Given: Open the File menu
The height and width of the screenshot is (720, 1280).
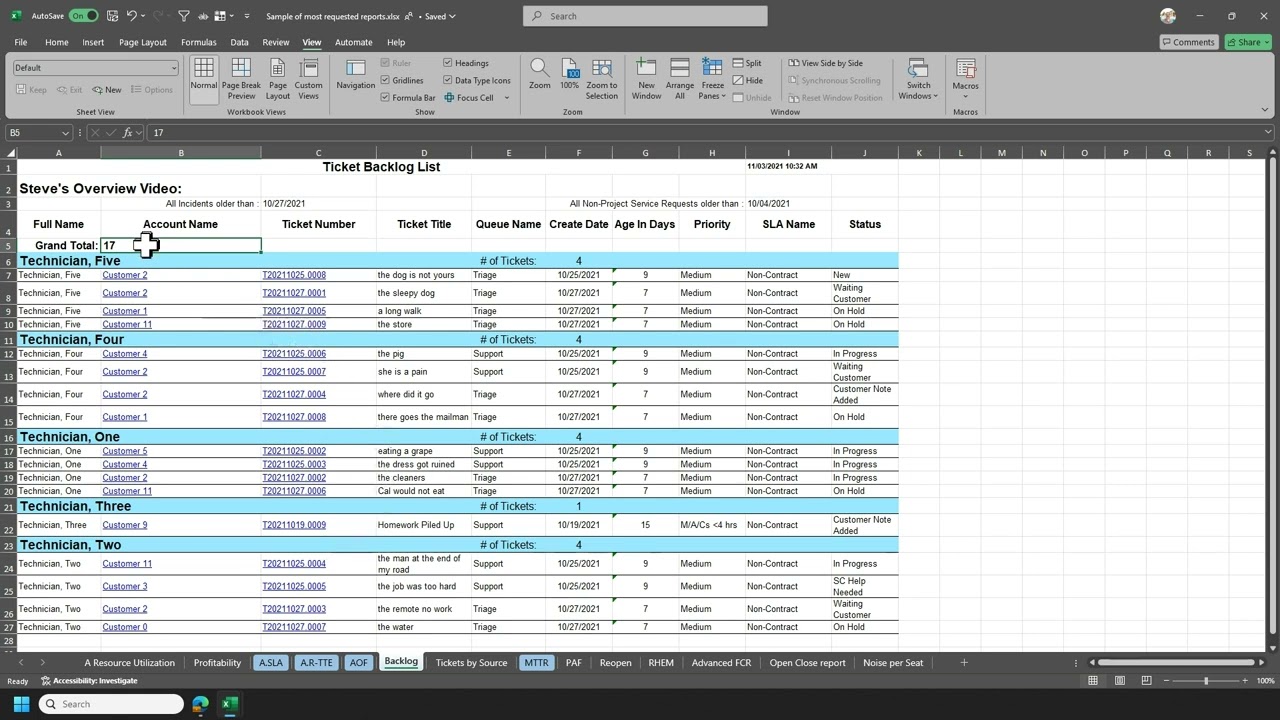Looking at the screenshot, I should pos(20,42).
